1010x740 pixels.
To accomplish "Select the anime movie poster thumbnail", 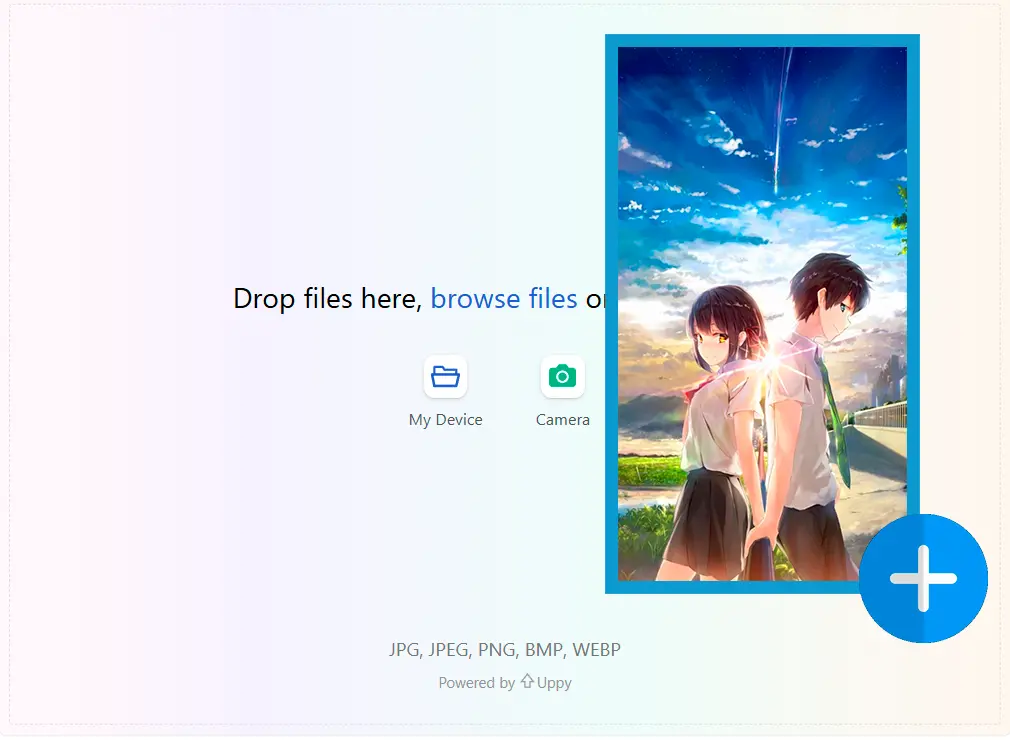I will point(762,312).
